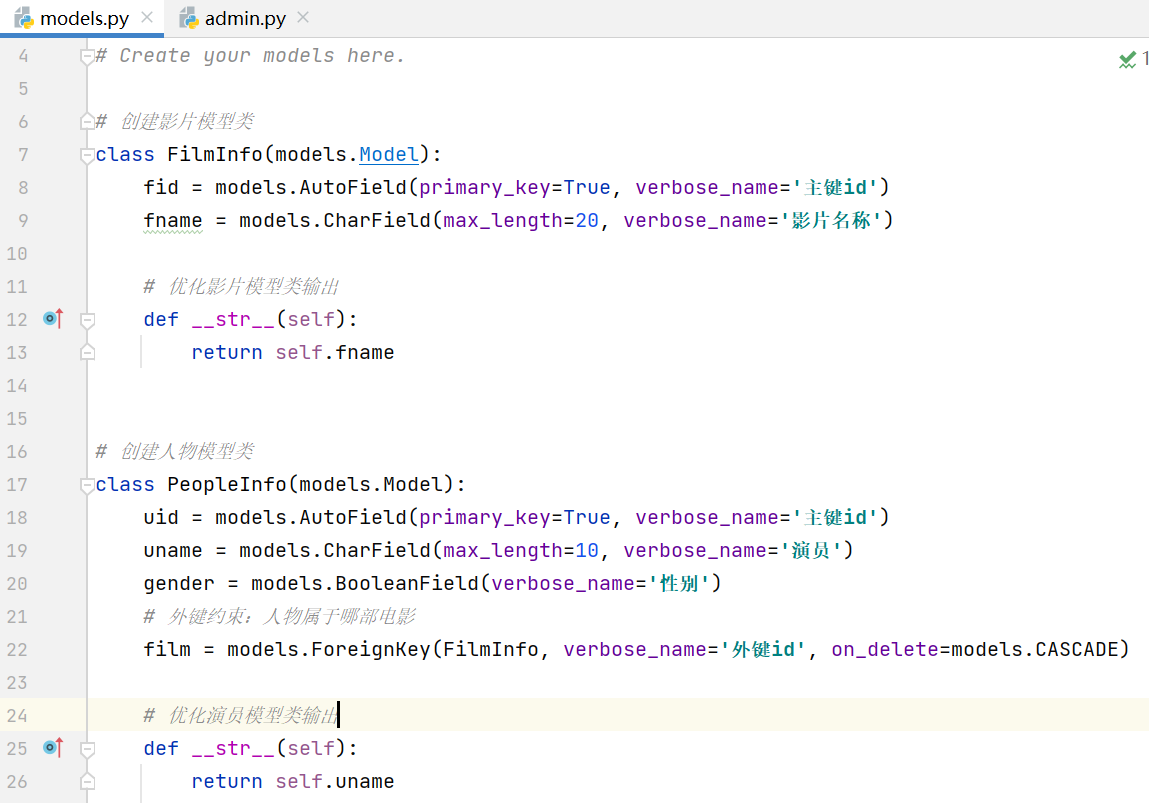Click the fold end marker on line 13
1149x803 pixels.
click(87, 352)
